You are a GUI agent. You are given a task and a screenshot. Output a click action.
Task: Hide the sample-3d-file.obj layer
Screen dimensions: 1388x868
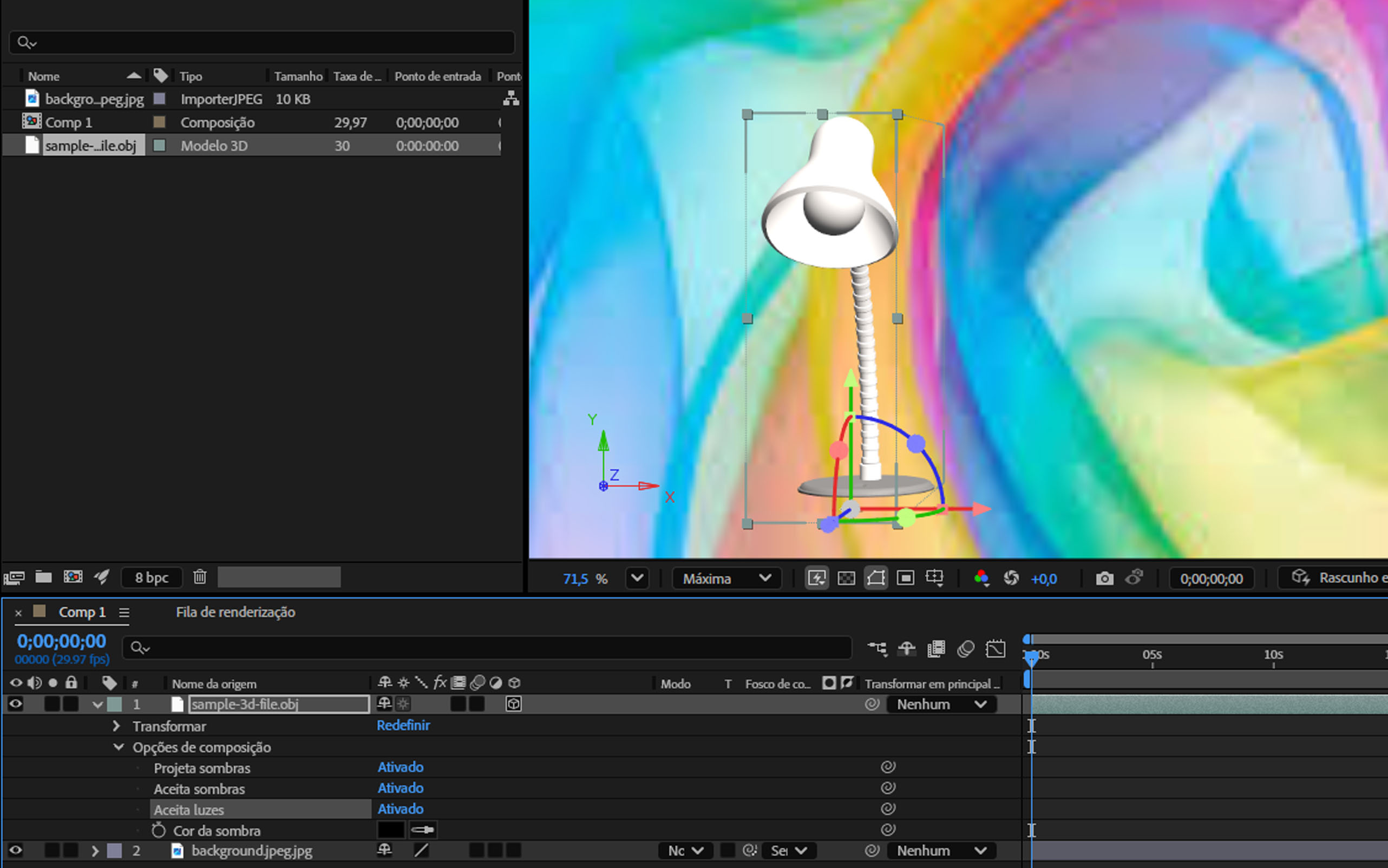(16, 704)
